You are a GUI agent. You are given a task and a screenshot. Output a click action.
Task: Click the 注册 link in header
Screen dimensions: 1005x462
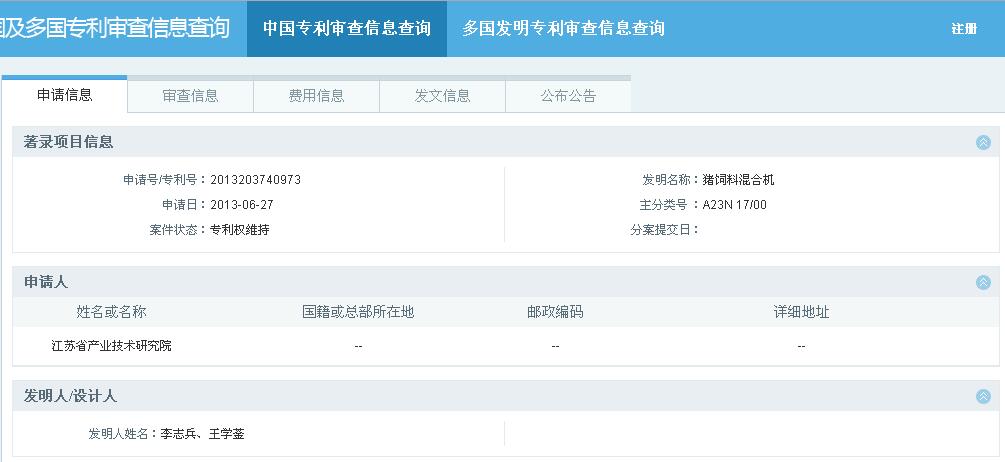[x=963, y=29]
